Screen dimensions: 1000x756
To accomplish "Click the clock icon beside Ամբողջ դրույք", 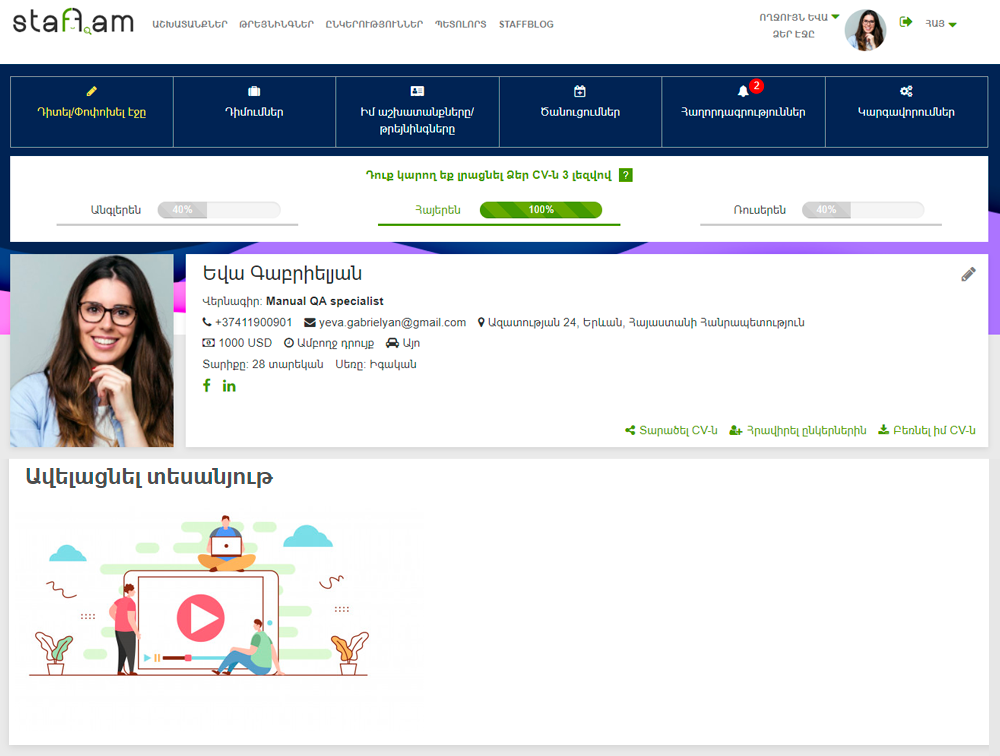I will [289, 343].
